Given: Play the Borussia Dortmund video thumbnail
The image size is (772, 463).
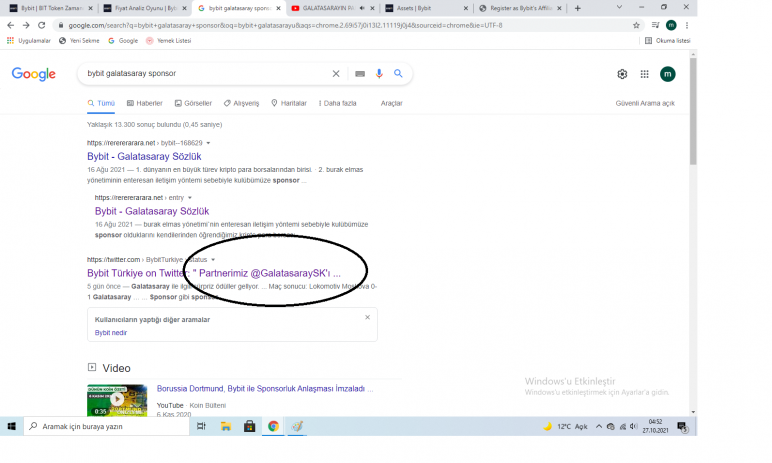Looking at the screenshot, I should (117, 400).
